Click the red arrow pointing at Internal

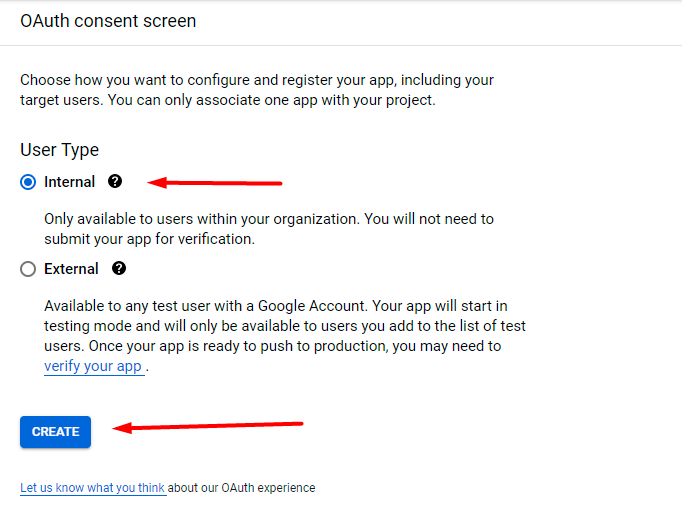[216, 183]
